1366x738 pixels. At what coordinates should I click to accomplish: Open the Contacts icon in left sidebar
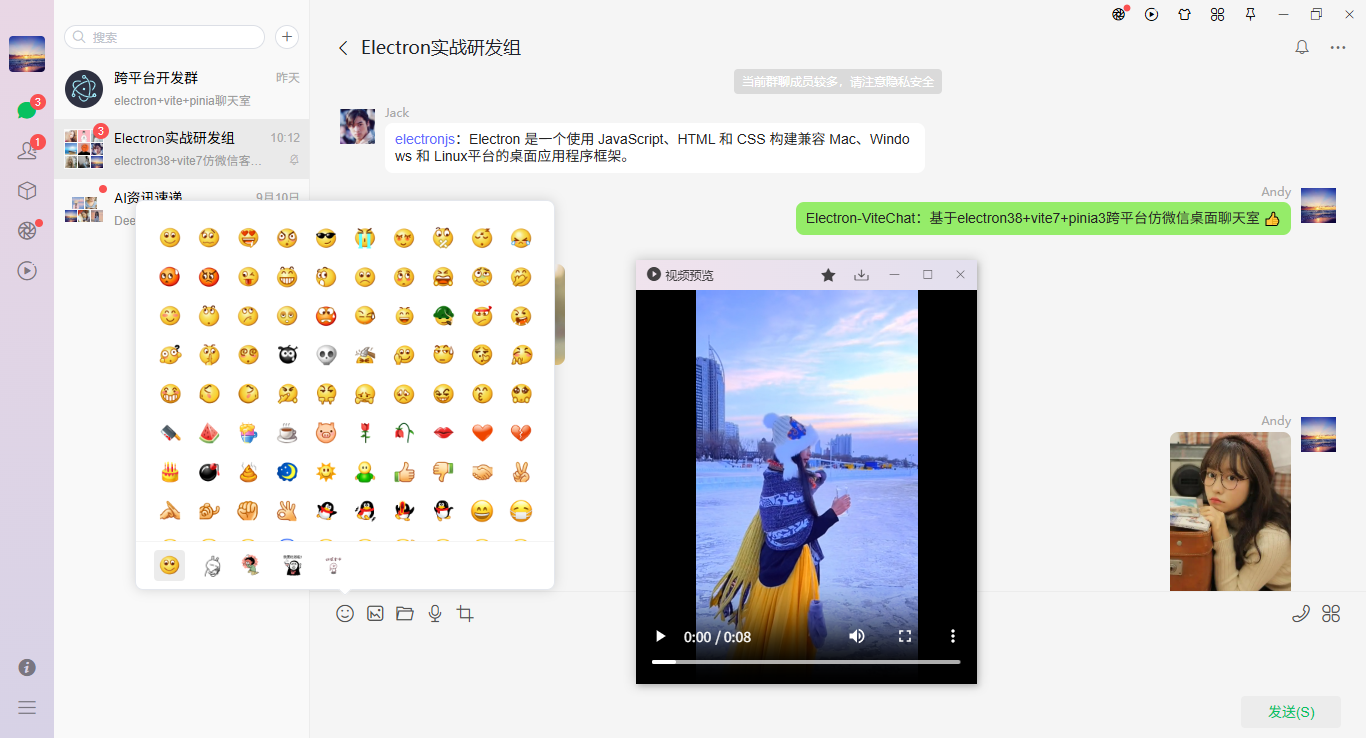tap(27, 149)
